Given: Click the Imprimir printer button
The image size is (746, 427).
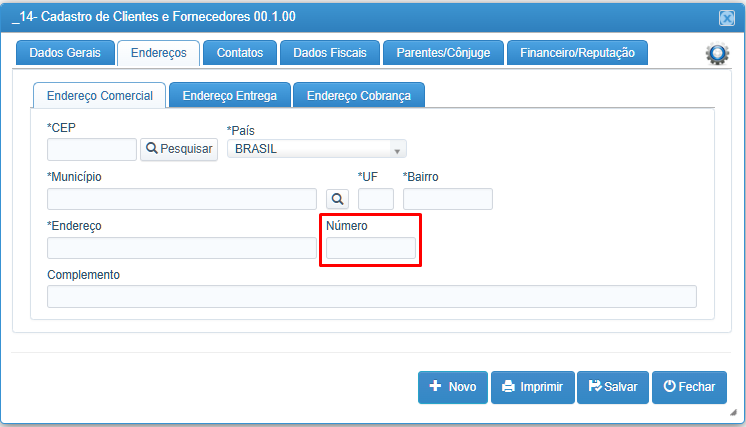Looking at the screenshot, I should click(533, 387).
